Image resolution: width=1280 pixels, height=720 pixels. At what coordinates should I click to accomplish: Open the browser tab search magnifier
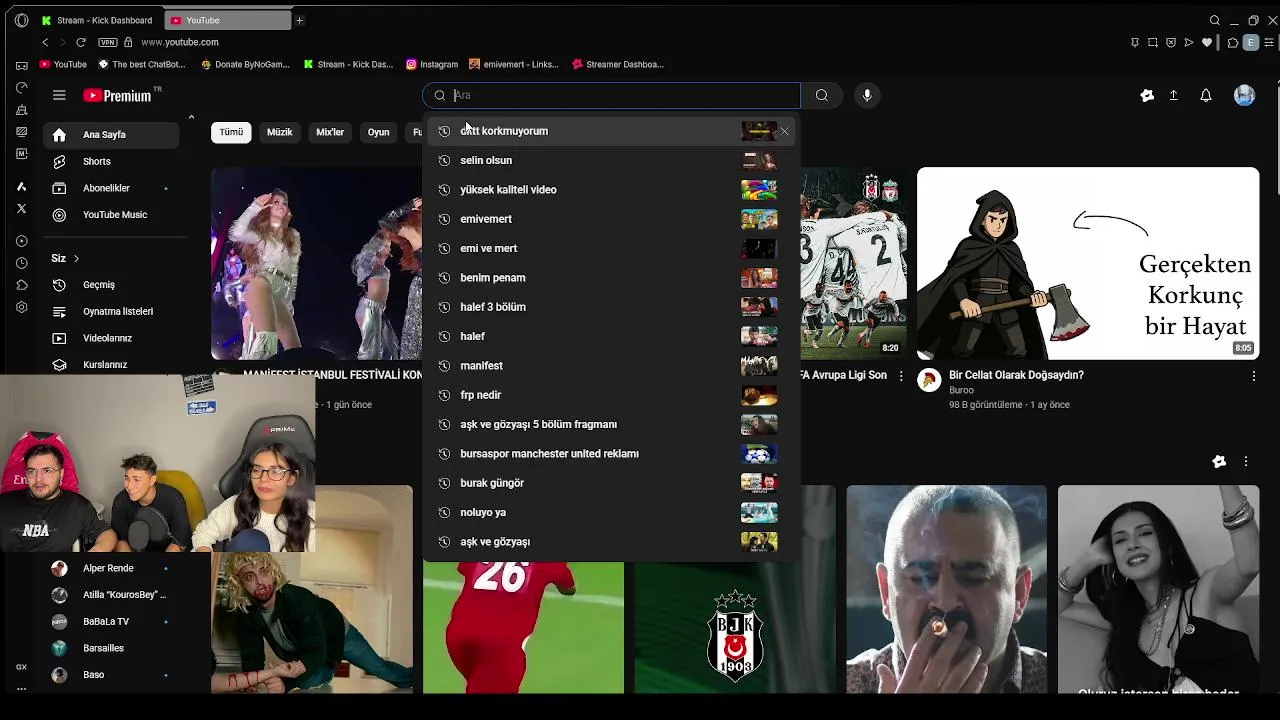[1215, 20]
